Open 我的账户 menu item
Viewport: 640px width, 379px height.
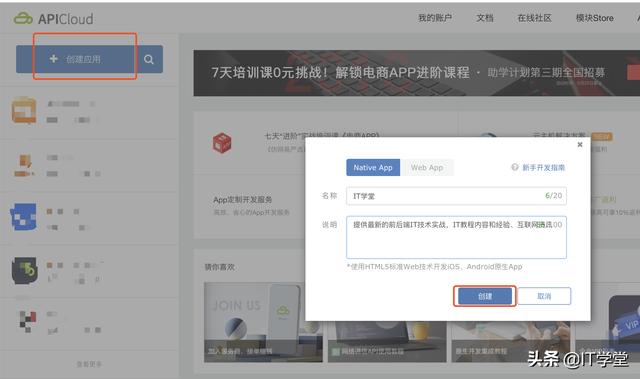pyautogui.click(x=435, y=18)
